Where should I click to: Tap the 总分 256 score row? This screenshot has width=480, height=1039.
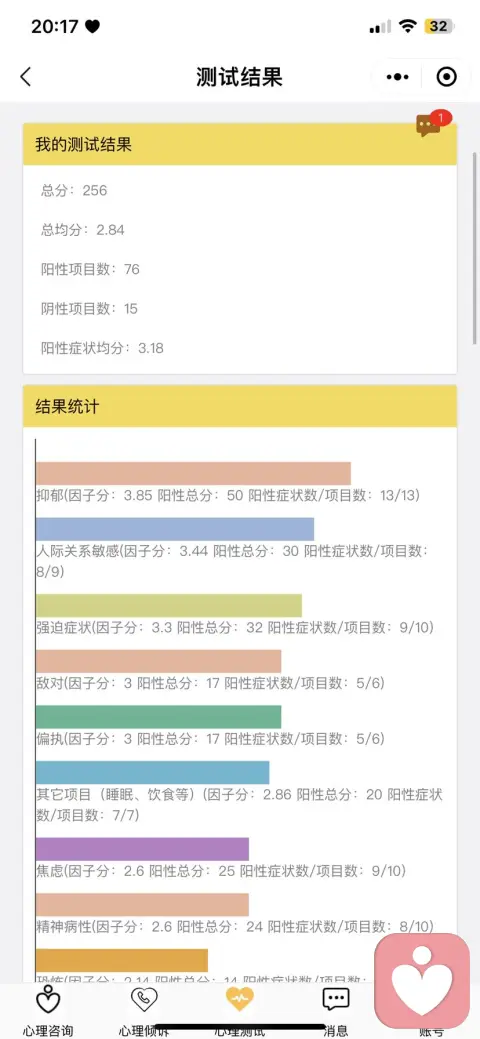click(x=74, y=191)
